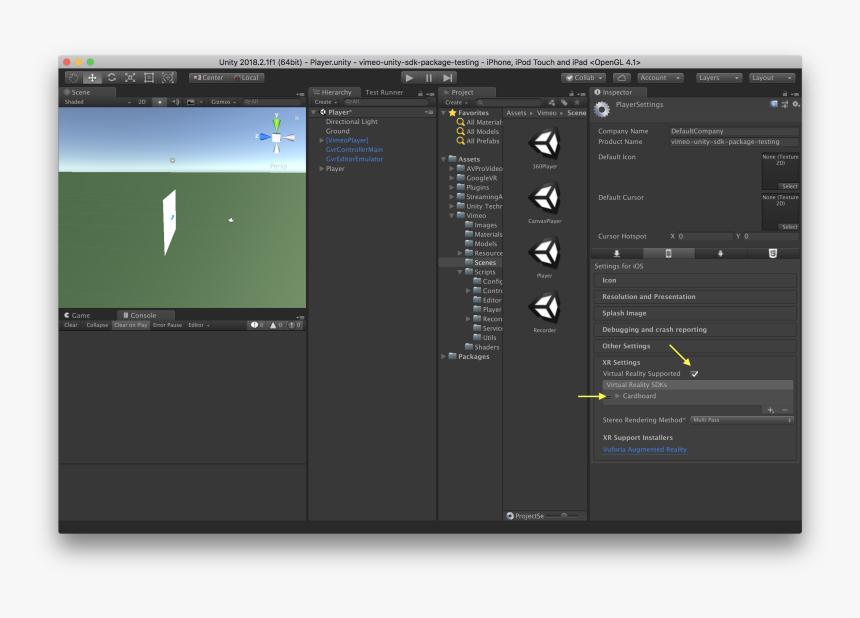Select the Rect Transform tool
Screen dimensions: 860x618
[149, 78]
